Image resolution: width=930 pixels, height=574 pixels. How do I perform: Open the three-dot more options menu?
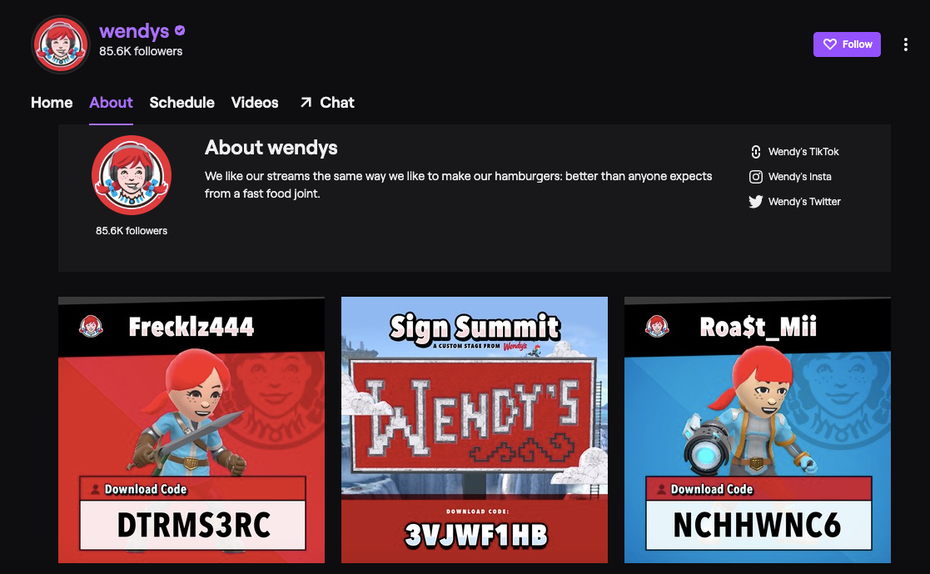905,44
